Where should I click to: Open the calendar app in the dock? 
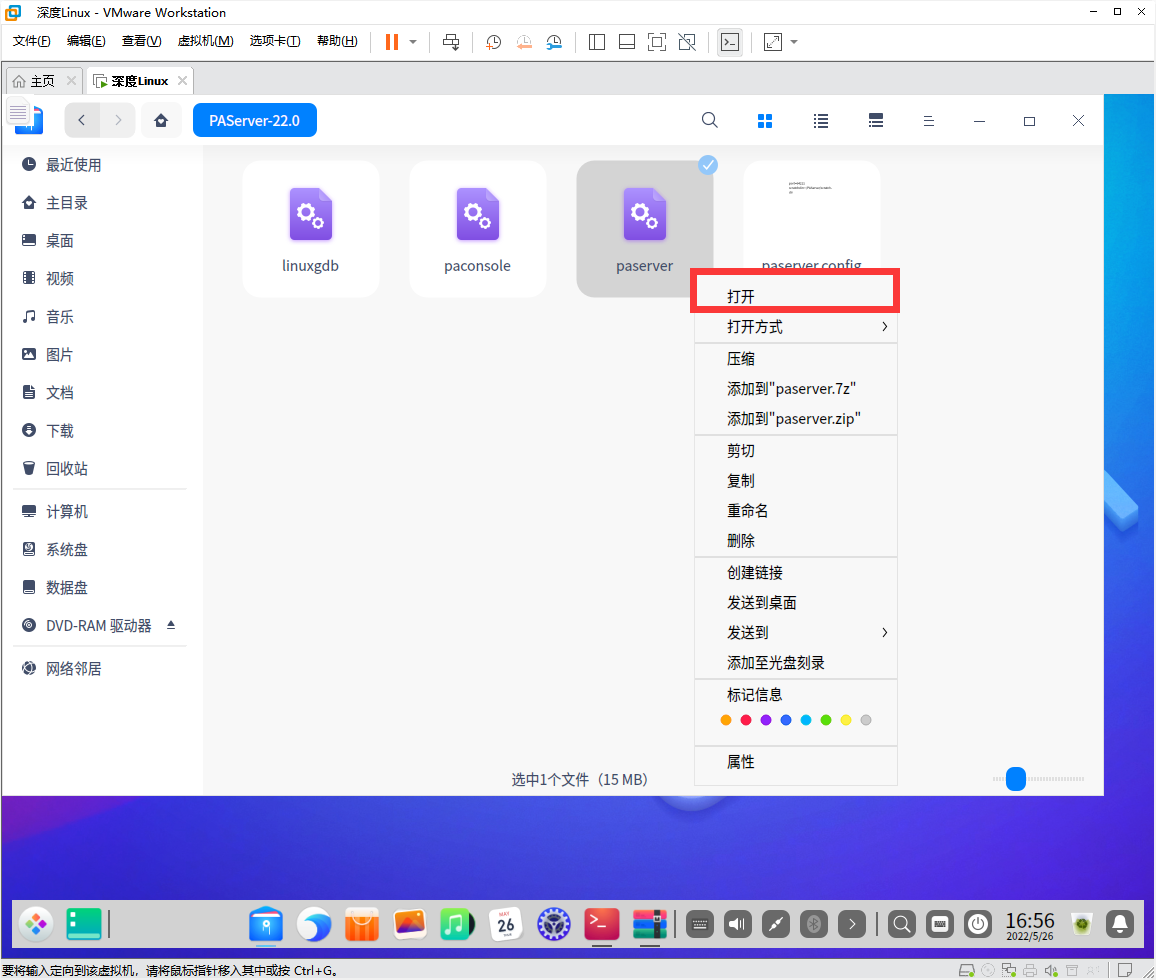point(506,924)
